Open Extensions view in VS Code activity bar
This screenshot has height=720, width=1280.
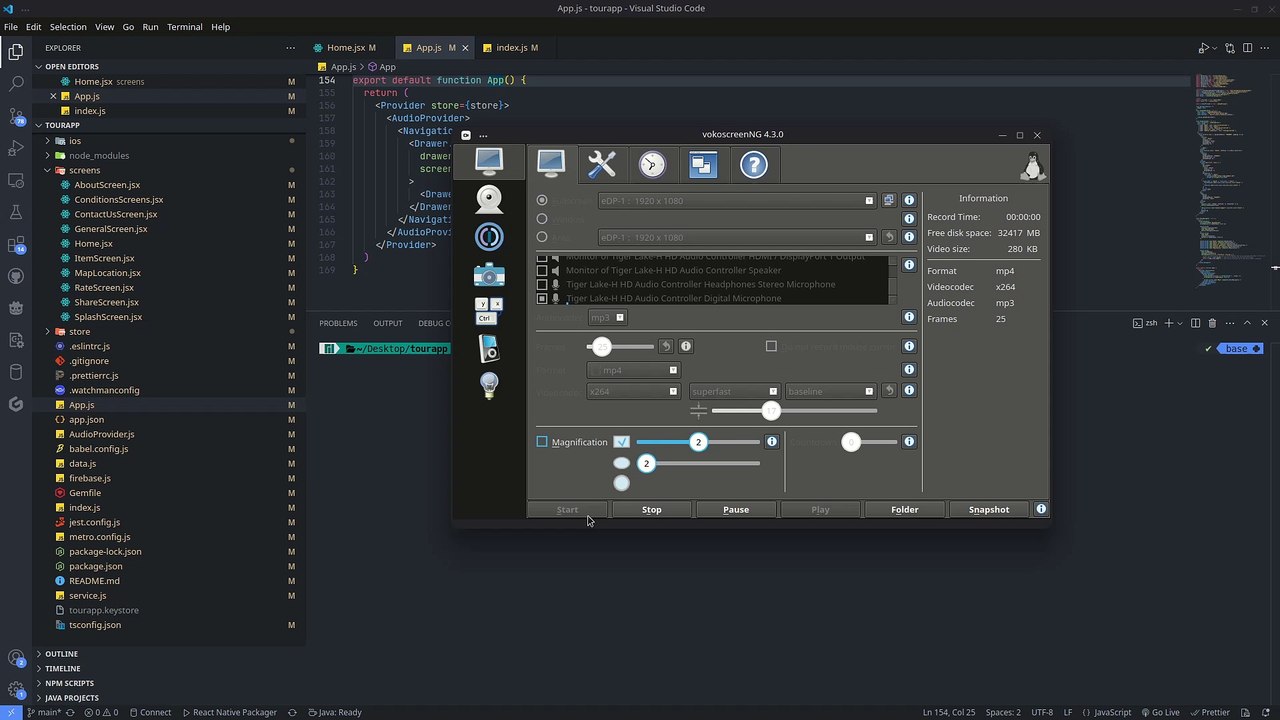(16, 245)
